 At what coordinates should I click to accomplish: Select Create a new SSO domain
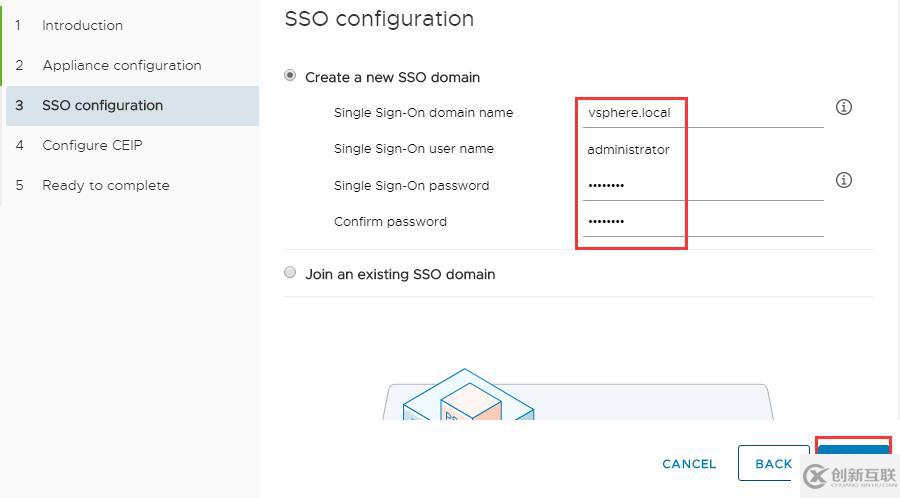290,76
